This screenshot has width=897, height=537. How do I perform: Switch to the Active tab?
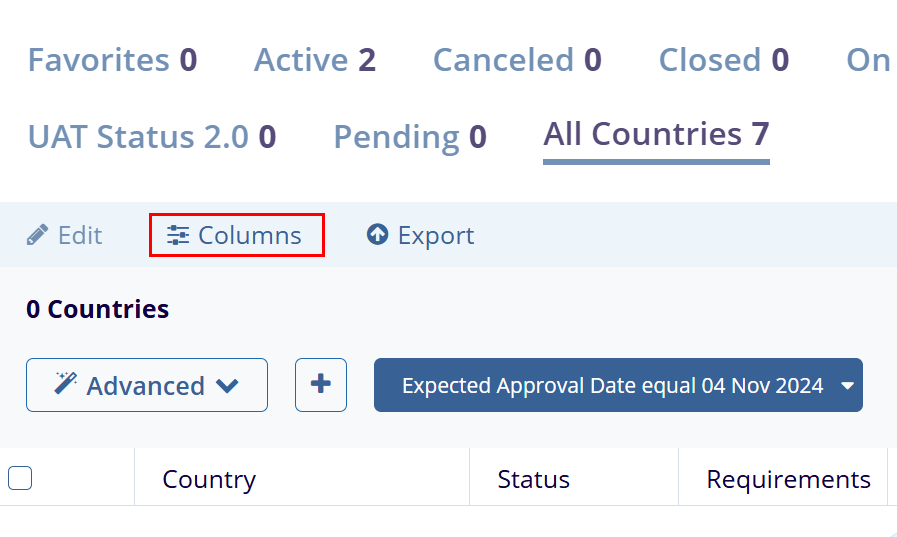(314, 61)
